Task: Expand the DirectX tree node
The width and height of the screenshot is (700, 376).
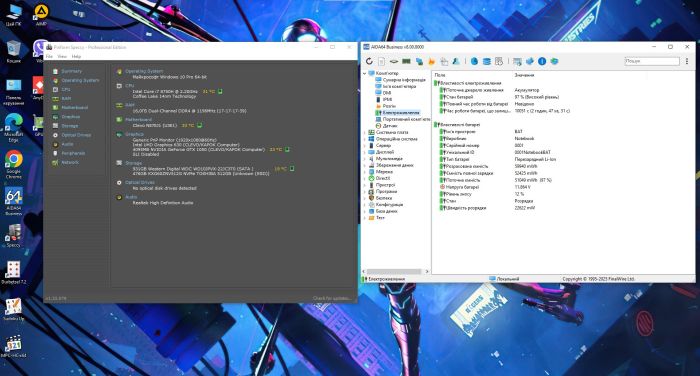Action: pos(365,178)
